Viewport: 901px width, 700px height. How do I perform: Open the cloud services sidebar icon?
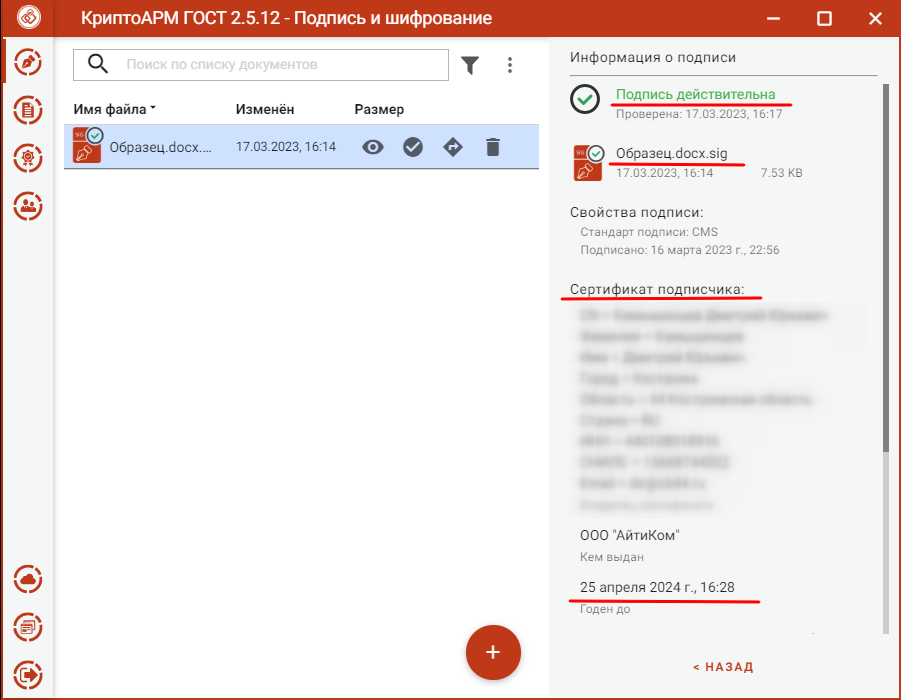(28, 579)
